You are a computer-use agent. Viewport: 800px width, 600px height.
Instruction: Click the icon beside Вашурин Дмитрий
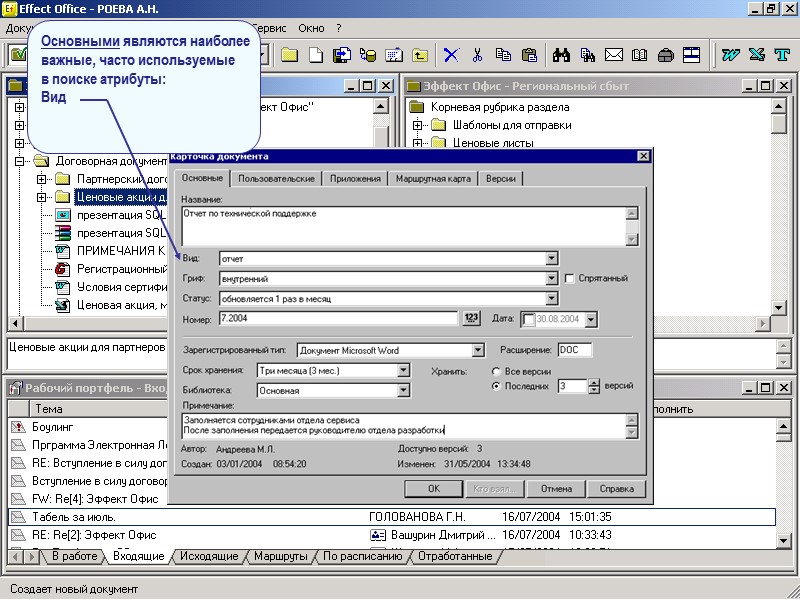click(378, 535)
